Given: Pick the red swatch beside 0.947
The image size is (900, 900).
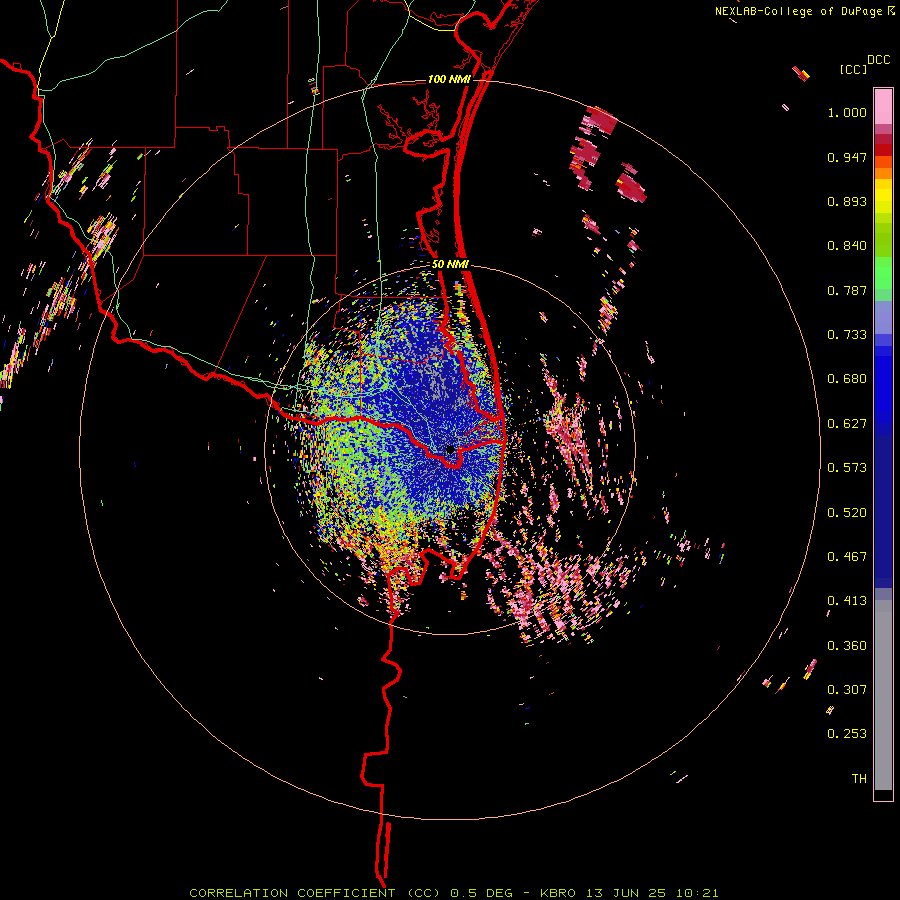Looking at the screenshot, I should click(x=883, y=150).
